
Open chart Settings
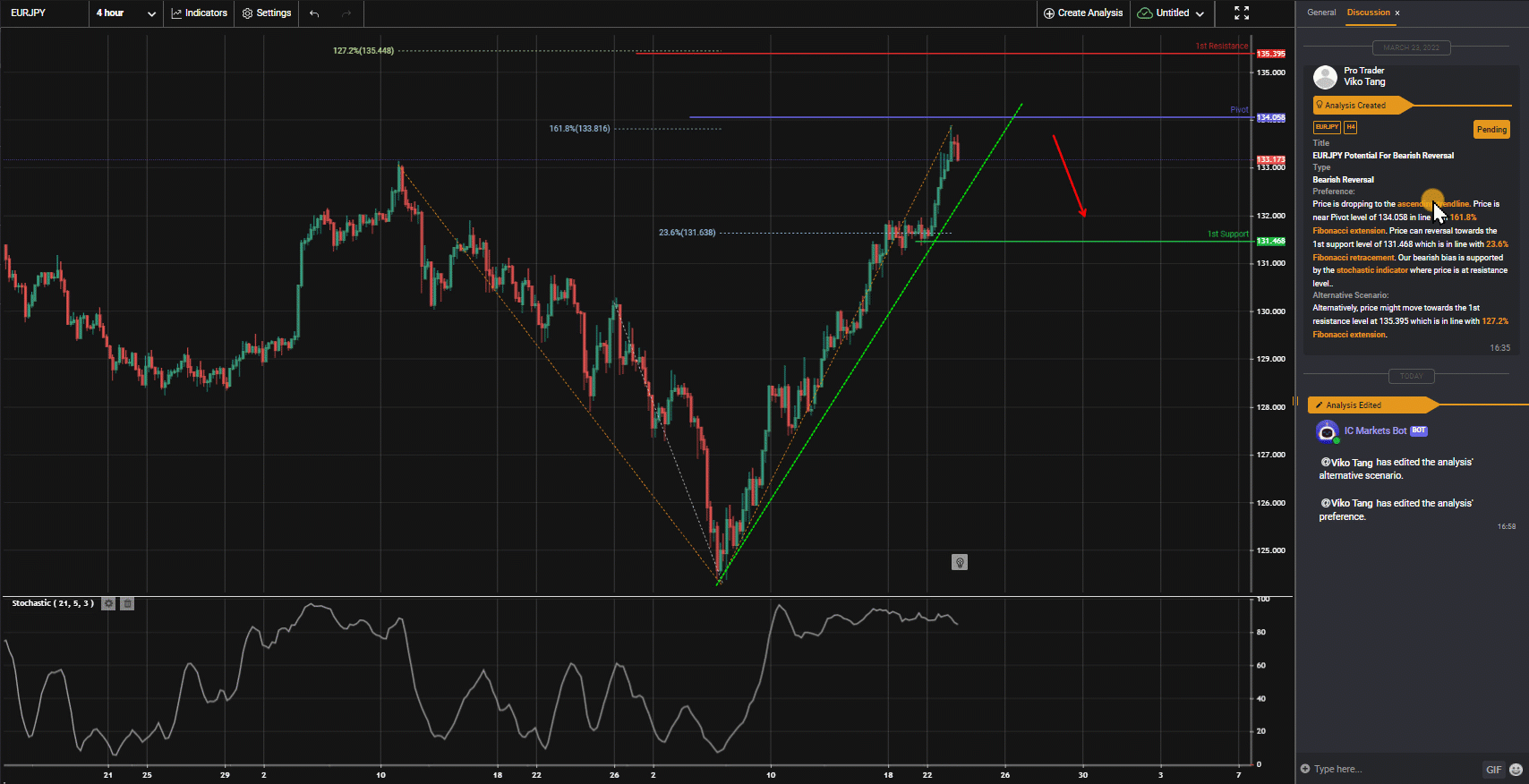tap(267, 13)
